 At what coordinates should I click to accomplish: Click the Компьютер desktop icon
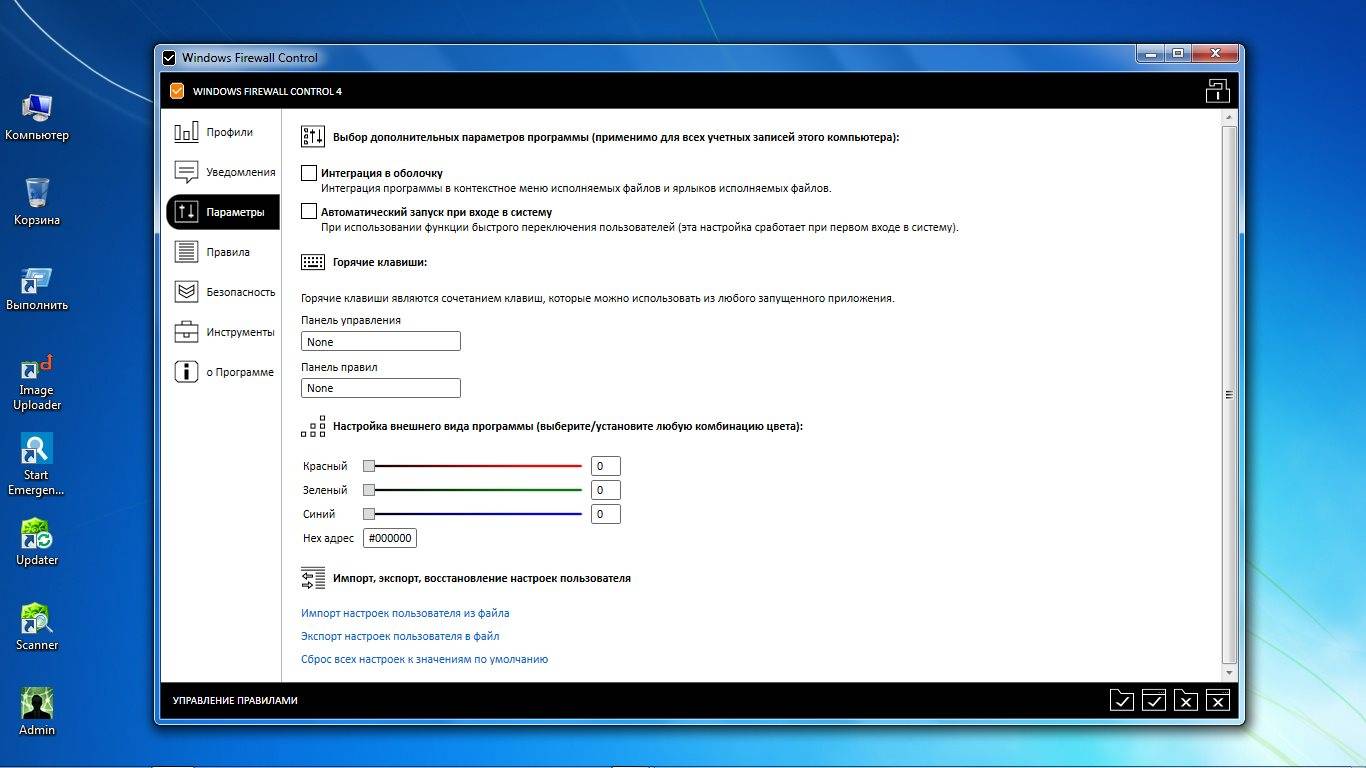(37, 116)
